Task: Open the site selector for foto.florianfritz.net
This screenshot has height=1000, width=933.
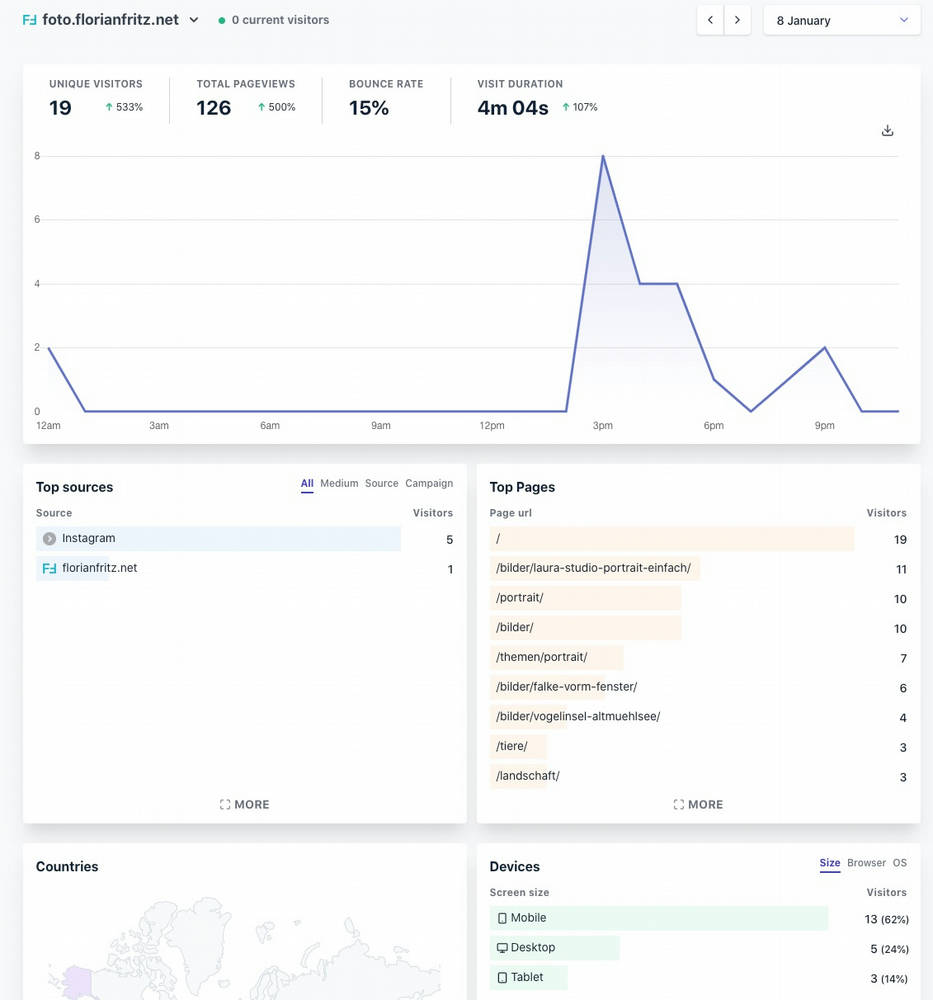Action: (193, 18)
